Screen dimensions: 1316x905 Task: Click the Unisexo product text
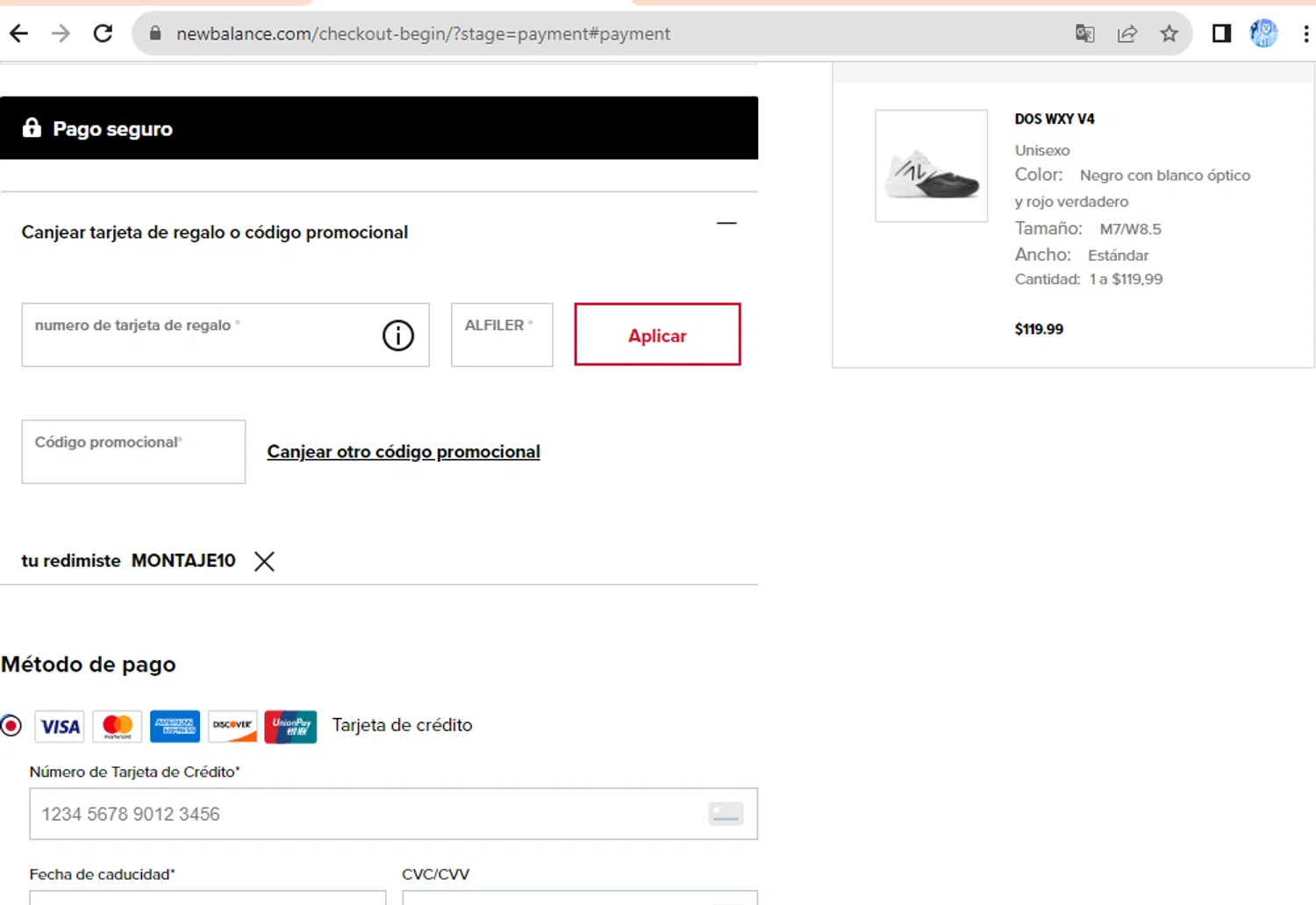click(1042, 150)
